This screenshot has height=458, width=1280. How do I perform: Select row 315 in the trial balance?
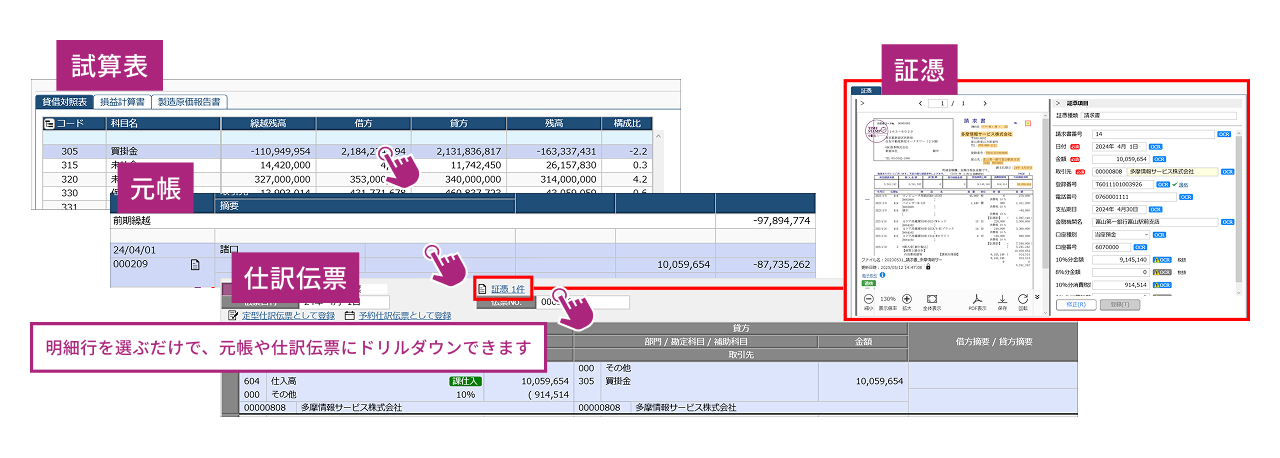(346, 165)
